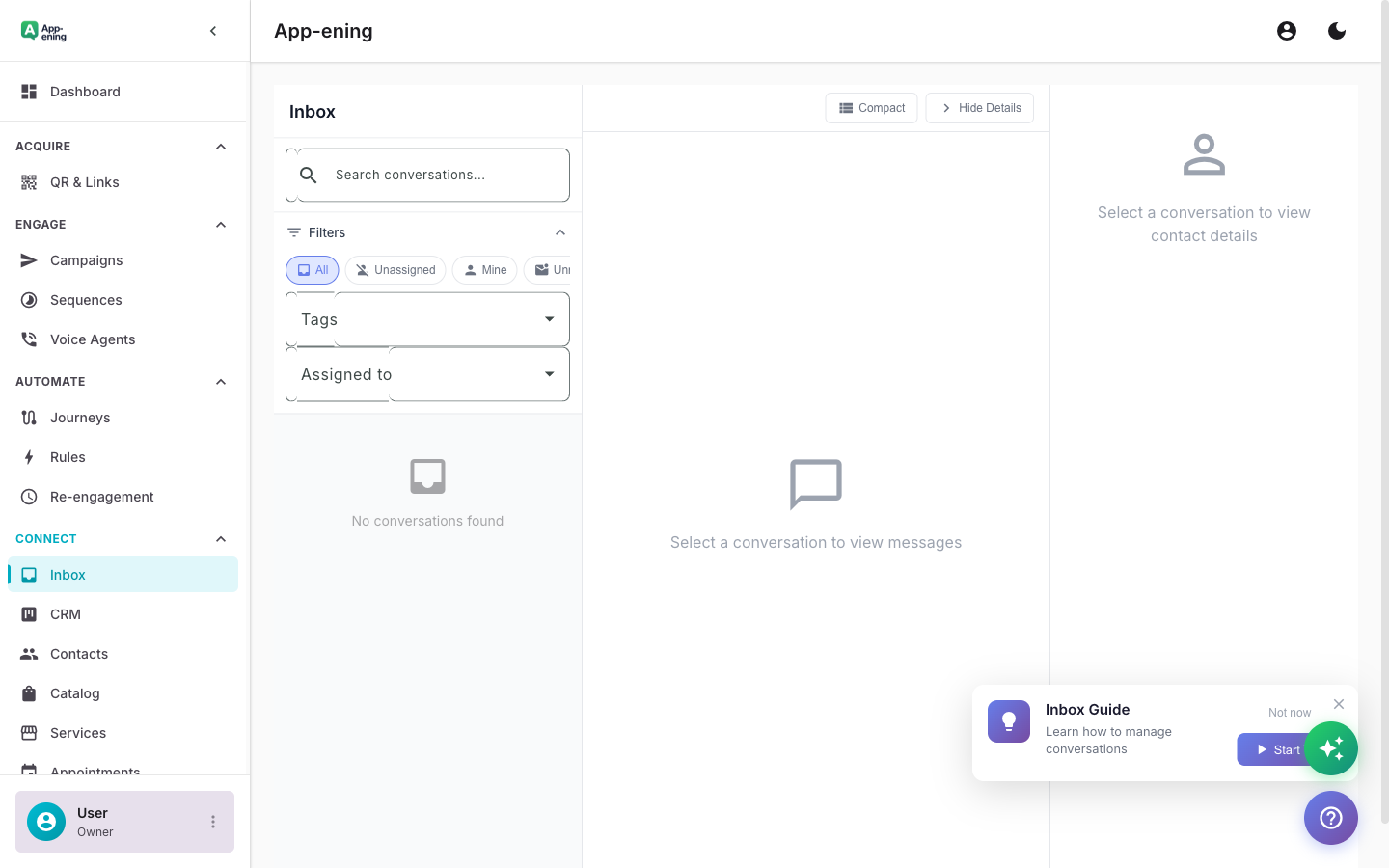Viewport: 1389px width, 868px height.
Task: Select Journeys under Automate
Action: (x=79, y=418)
